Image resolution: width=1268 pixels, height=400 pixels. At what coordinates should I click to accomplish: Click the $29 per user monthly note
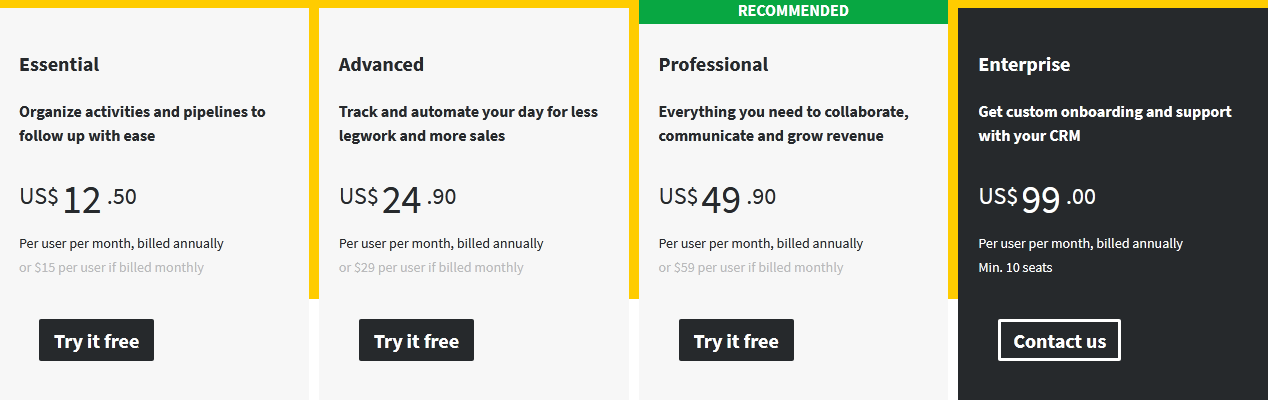click(x=431, y=267)
